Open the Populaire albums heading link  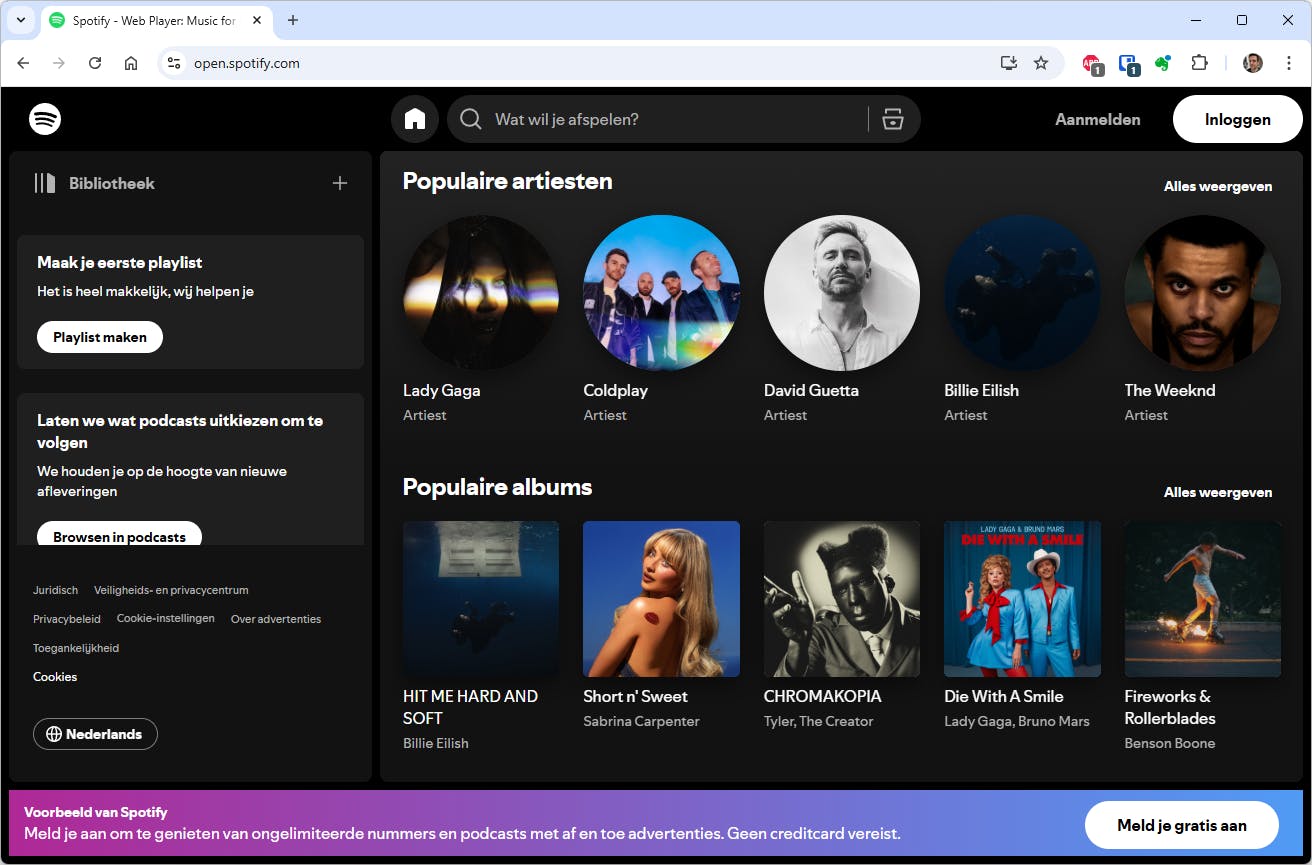click(x=497, y=487)
